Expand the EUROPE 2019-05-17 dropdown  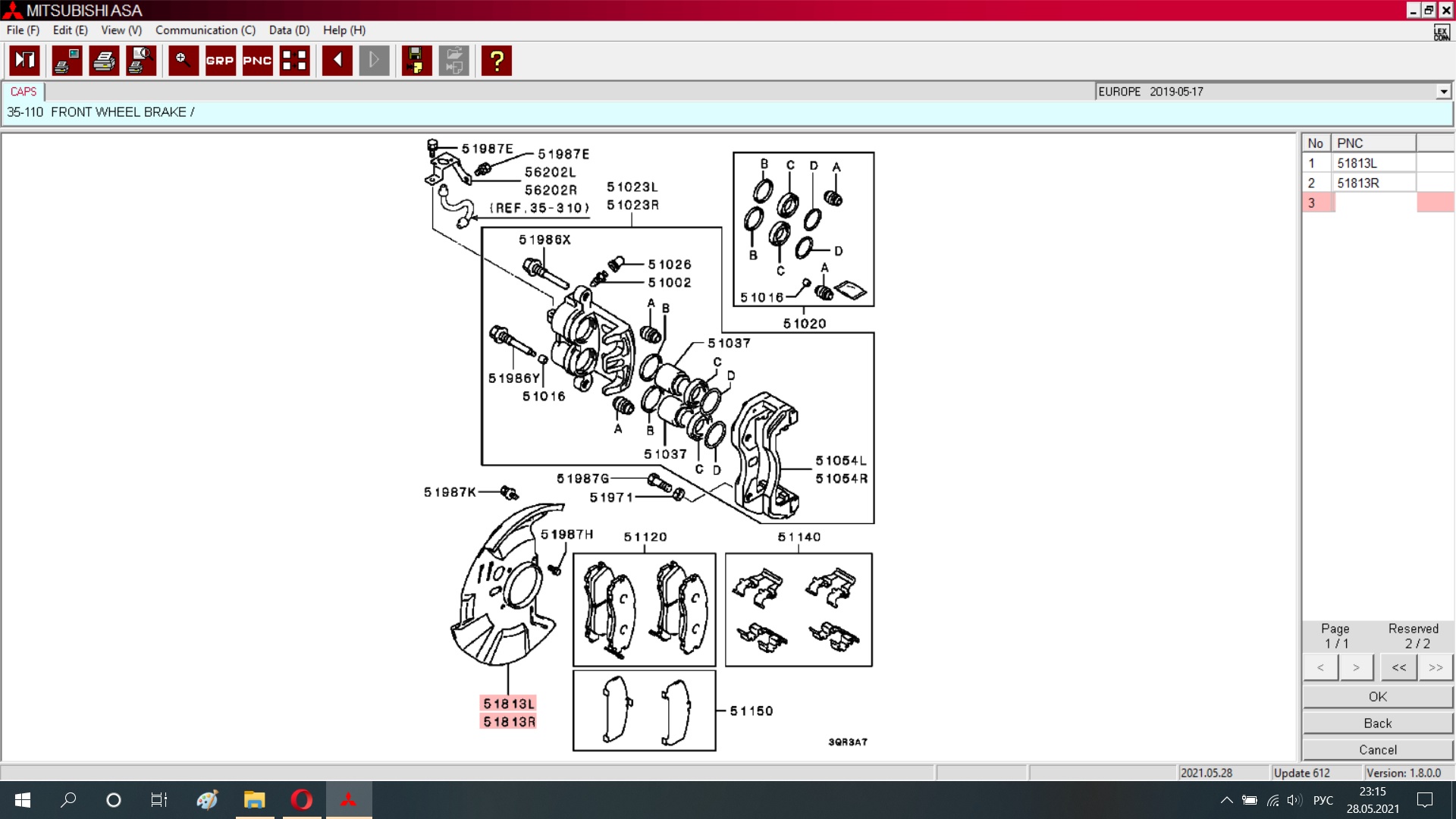(1443, 92)
